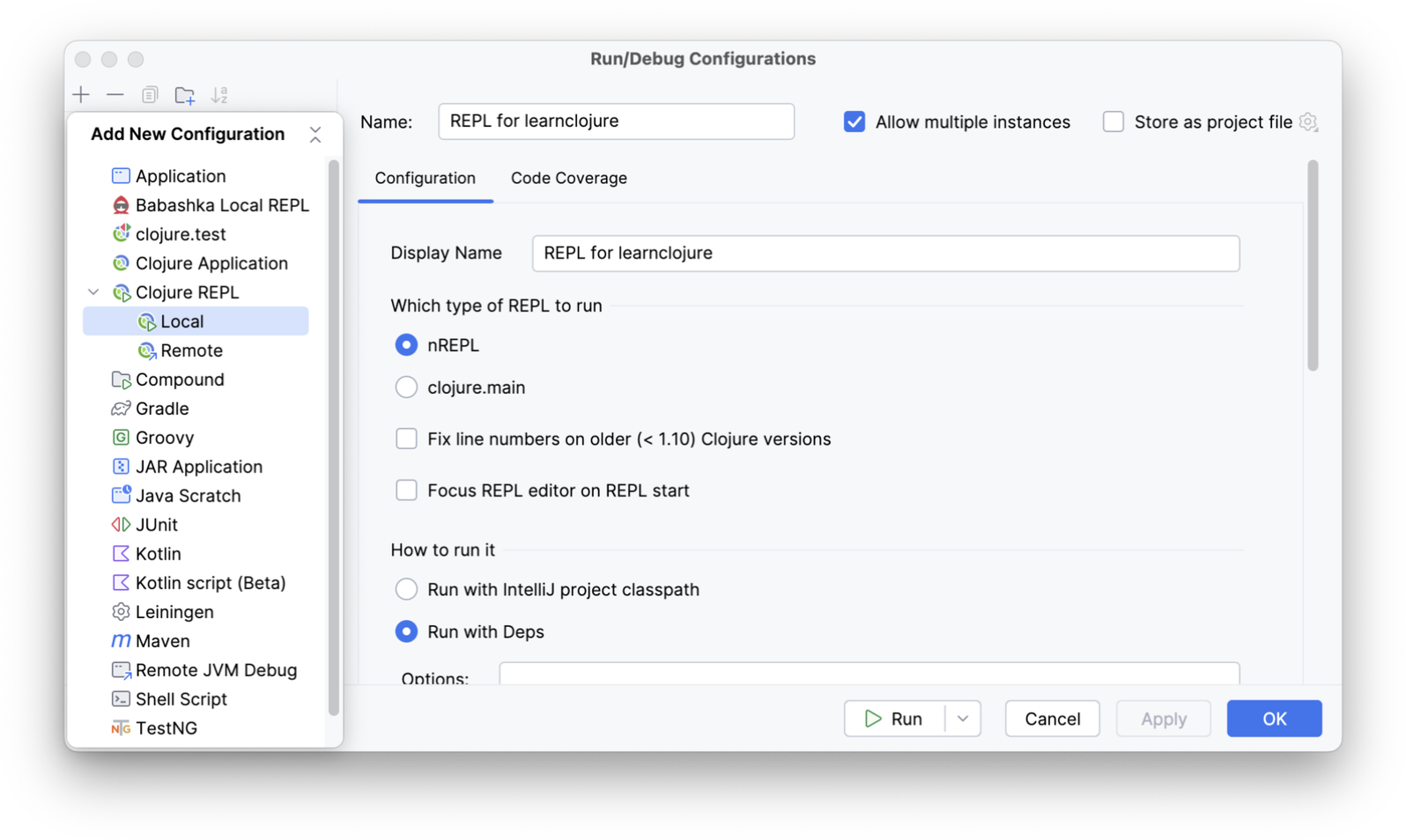Viewport: 1406px width, 840px height.
Task: Click the Kotlin icon
Action: tap(121, 554)
